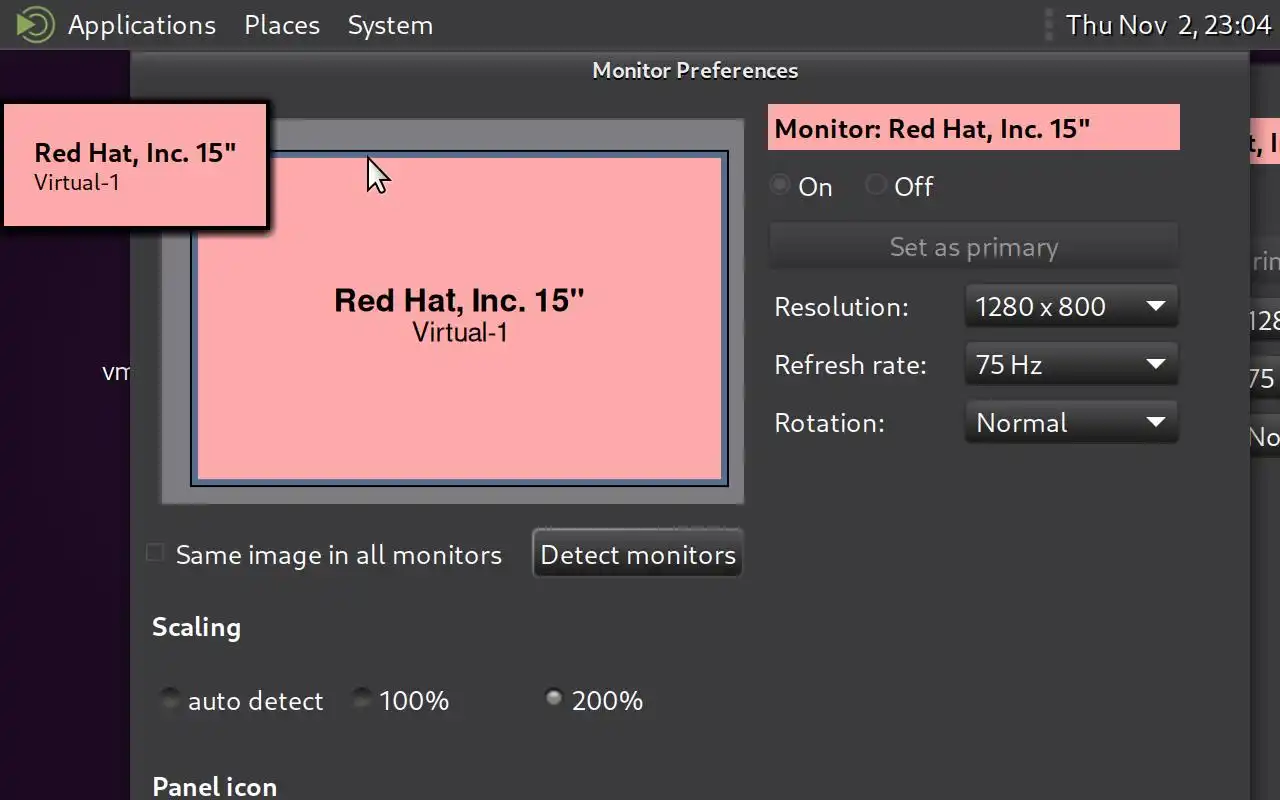1280x800 pixels.
Task: Open the System menu
Action: (390, 25)
